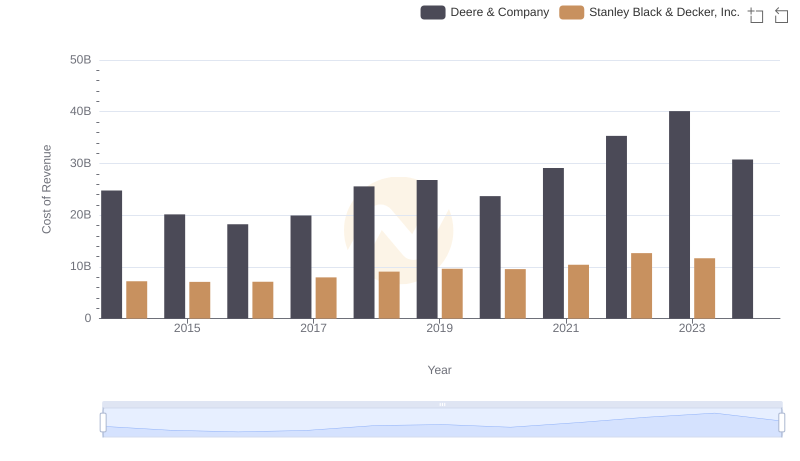Click the Deere & Company bar for 2015
The width and height of the screenshot is (800, 461).
tap(175, 266)
